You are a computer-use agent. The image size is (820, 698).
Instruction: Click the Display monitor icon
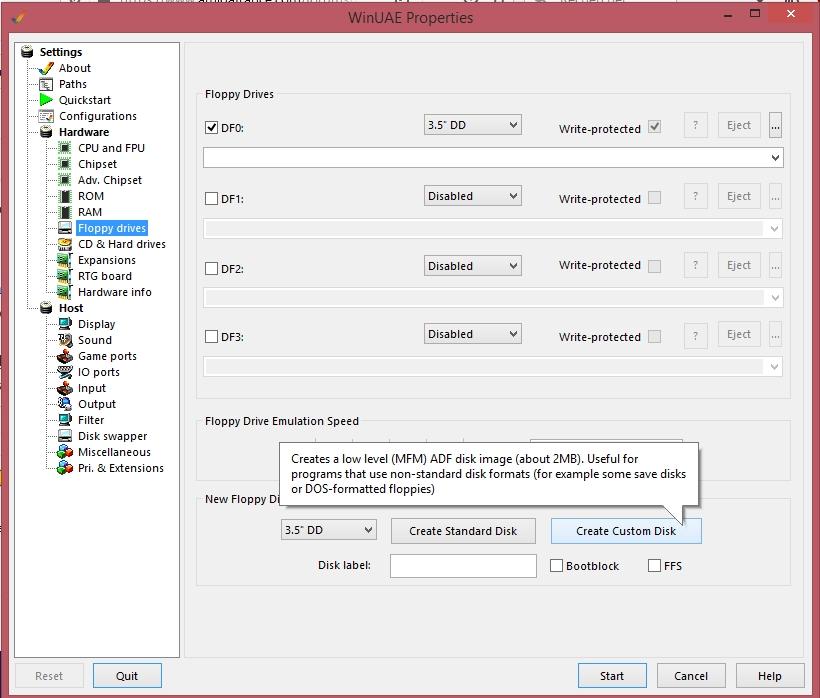pos(65,324)
